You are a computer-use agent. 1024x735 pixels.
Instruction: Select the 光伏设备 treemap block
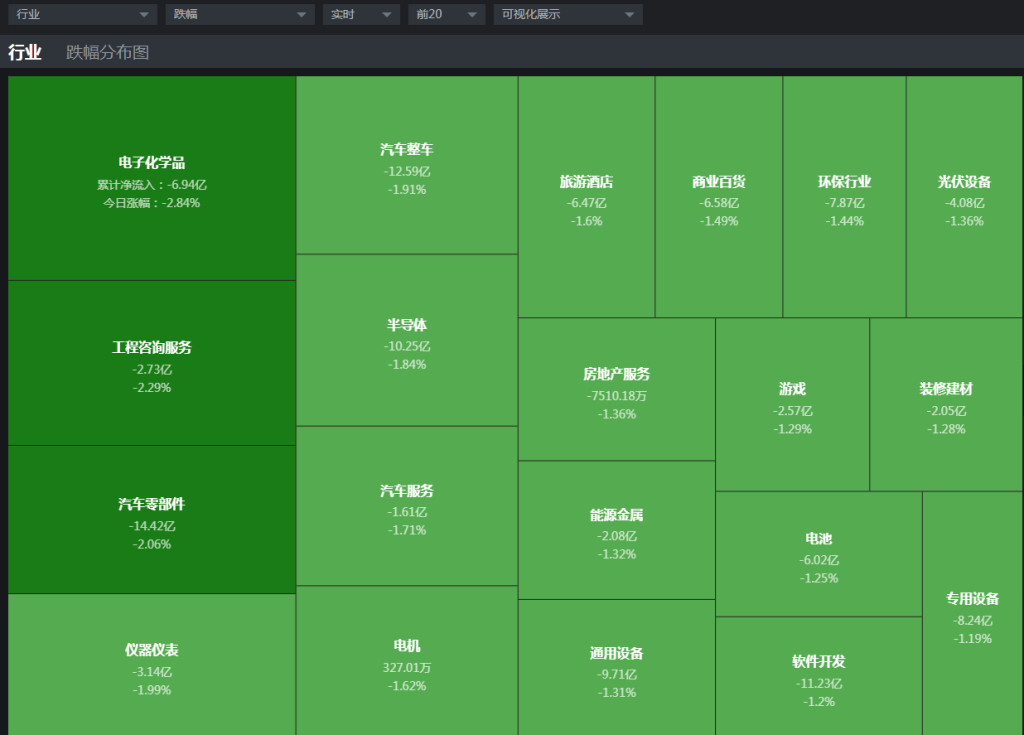coord(965,197)
